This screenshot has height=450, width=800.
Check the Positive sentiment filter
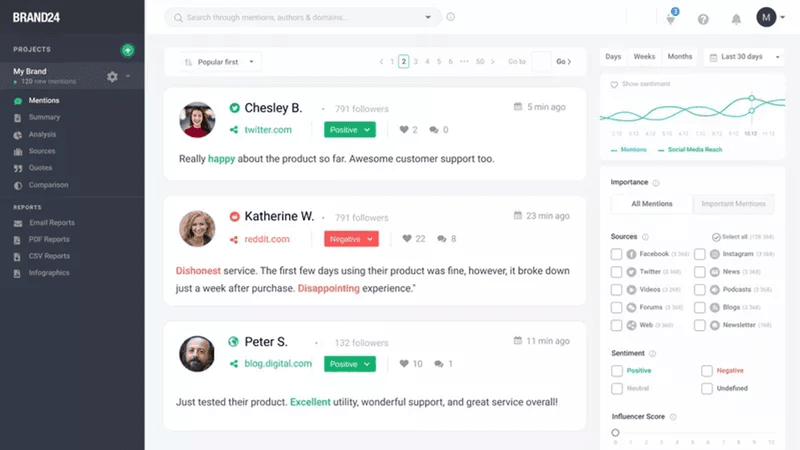[617, 371]
